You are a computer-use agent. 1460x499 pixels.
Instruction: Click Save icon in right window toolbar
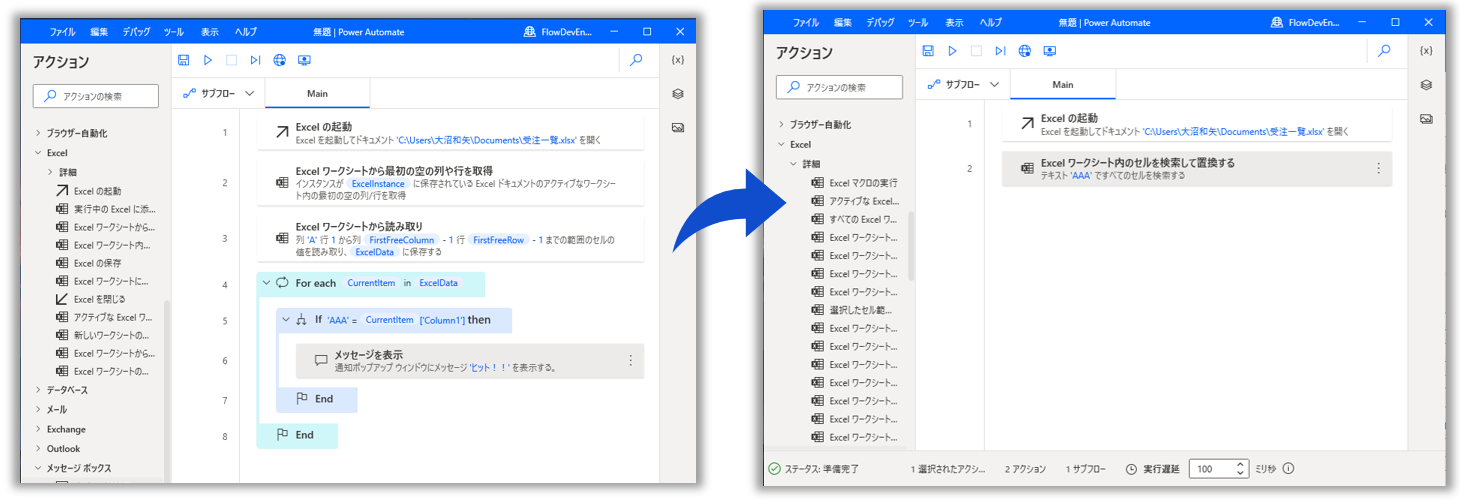[x=928, y=51]
